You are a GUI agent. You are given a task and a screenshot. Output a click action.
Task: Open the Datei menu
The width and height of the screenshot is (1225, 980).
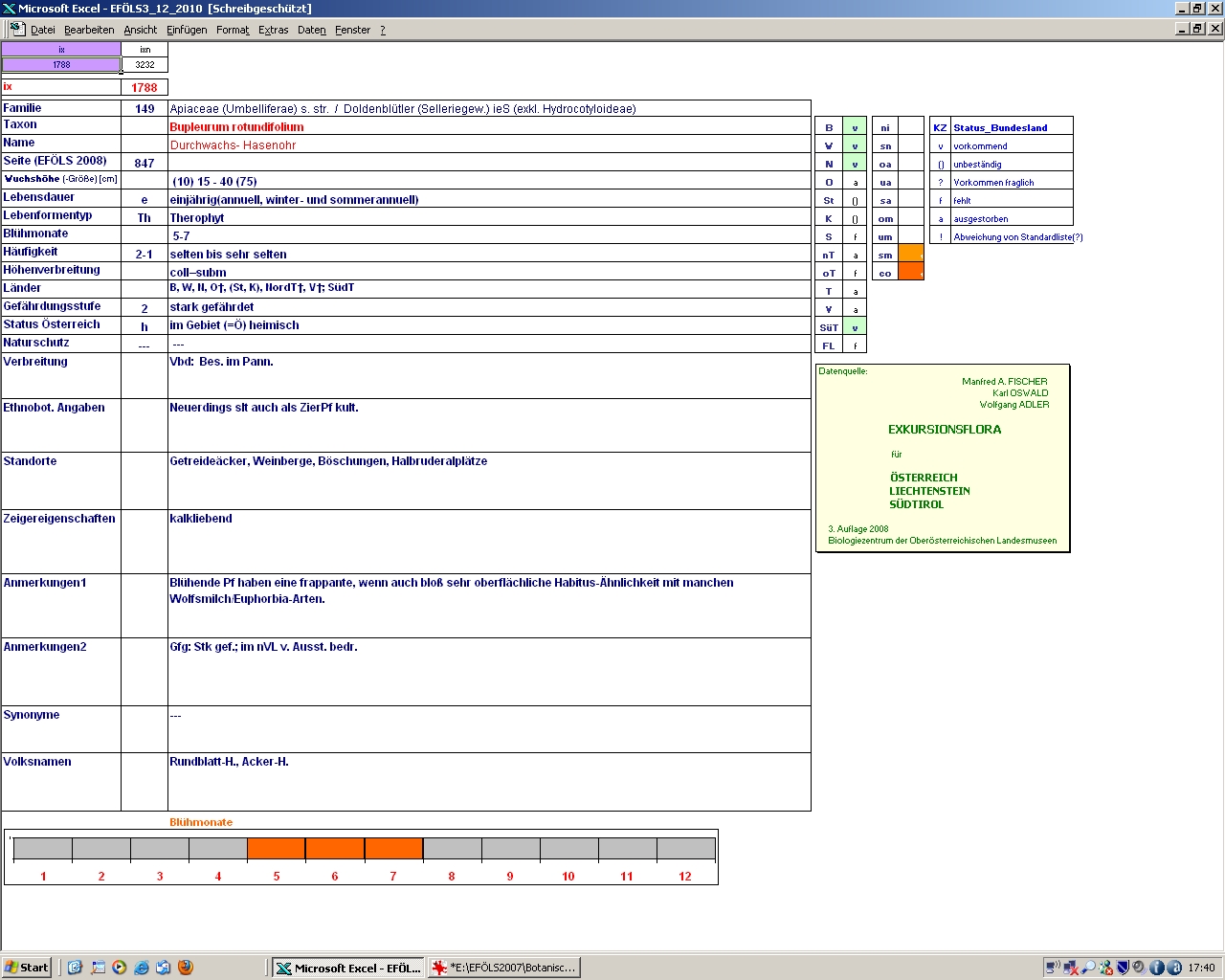(x=43, y=30)
